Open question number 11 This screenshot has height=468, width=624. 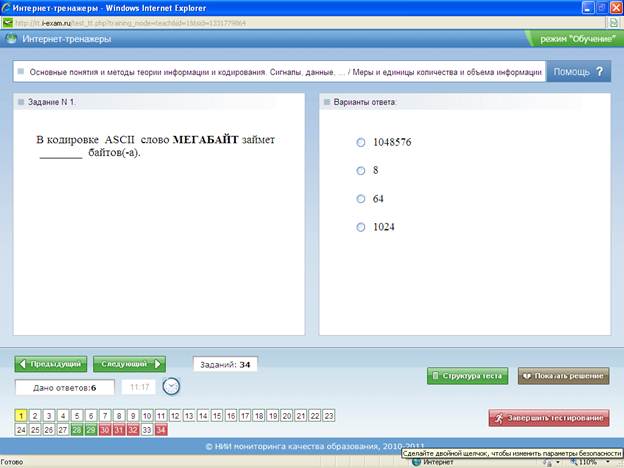[161, 416]
